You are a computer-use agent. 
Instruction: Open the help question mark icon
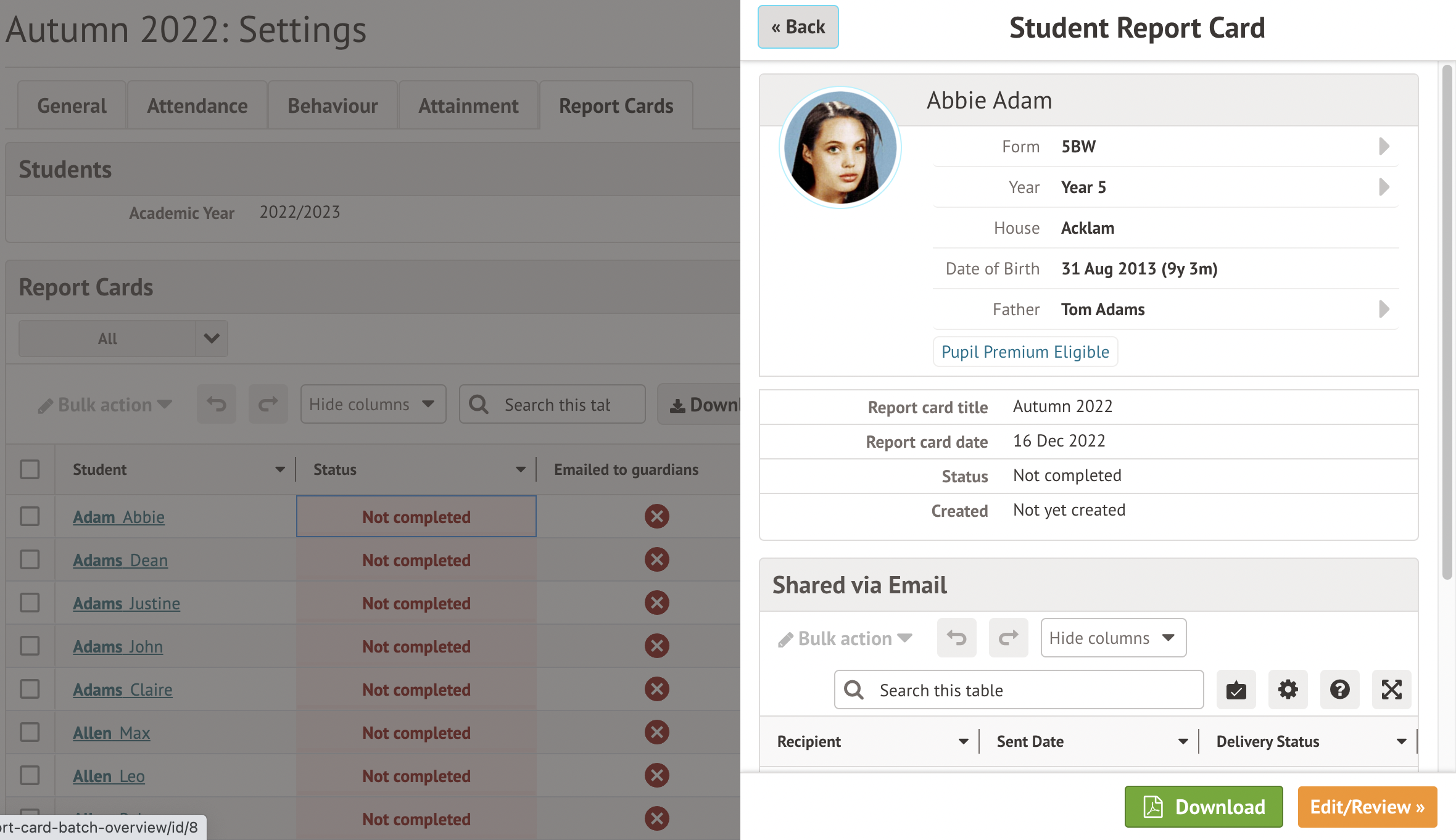coord(1339,690)
